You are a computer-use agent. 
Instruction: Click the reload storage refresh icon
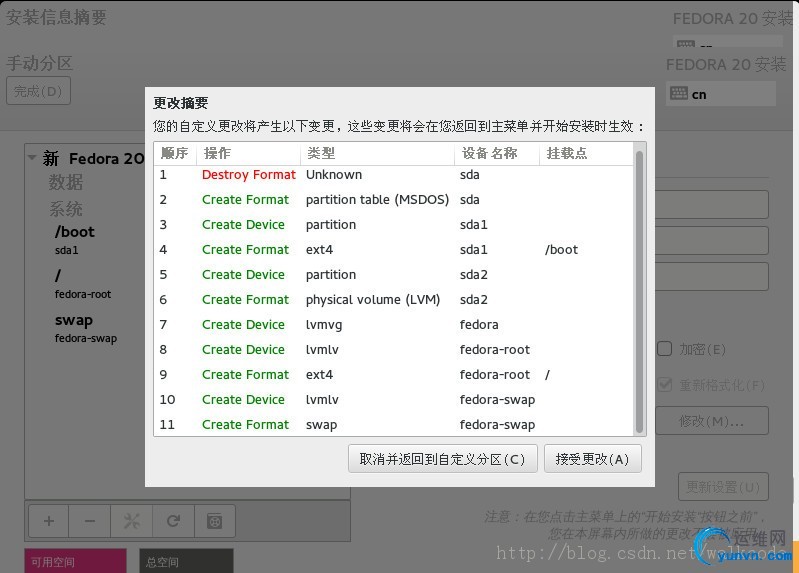pos(173,521)
